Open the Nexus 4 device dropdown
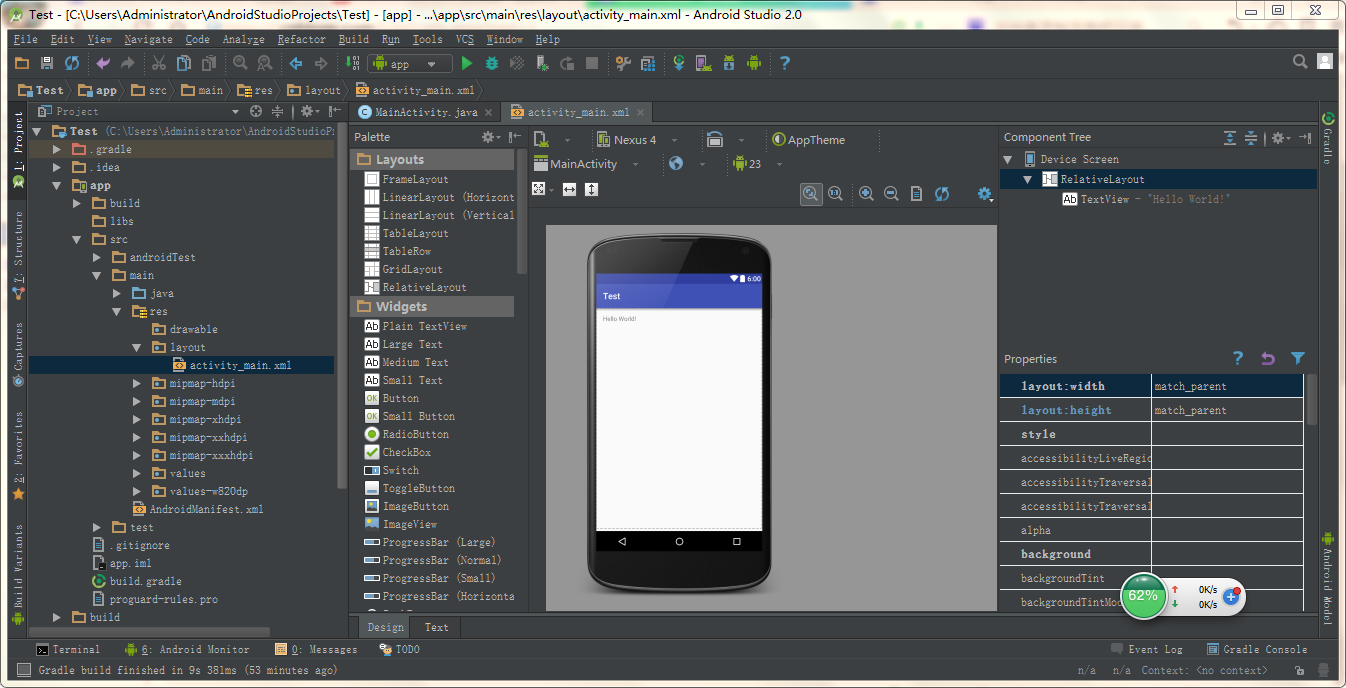The height and width of the screenshot is (688, 1346). [x=636, y=140]
